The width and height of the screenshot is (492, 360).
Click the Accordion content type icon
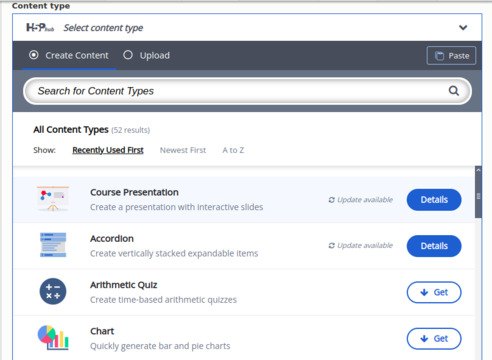coord(53,245)
